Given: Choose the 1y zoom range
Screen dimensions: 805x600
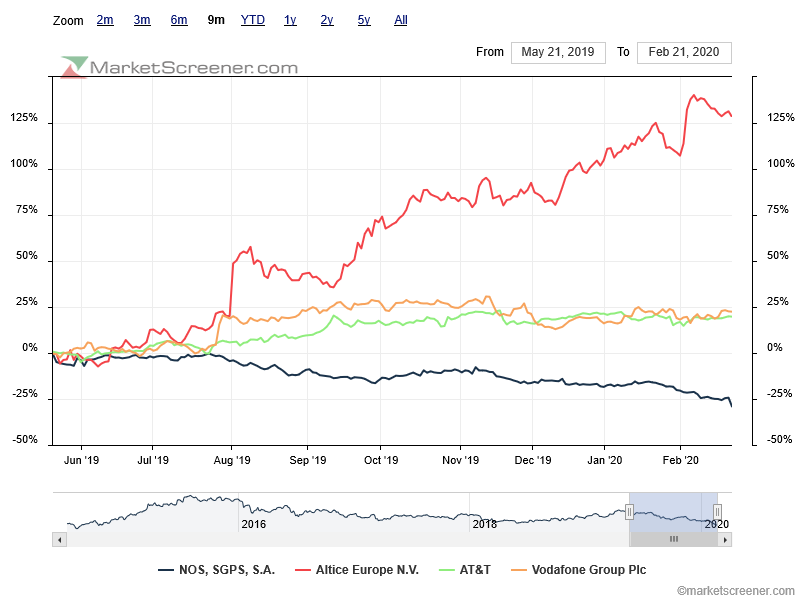Looking at the screenshot, I should point(290,20).
